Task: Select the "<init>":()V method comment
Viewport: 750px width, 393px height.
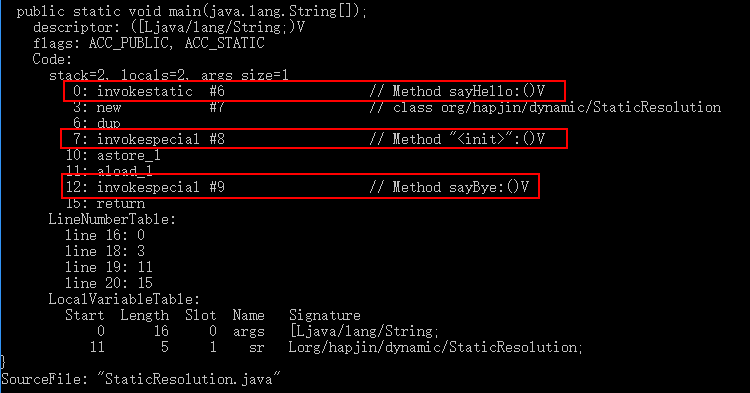Action: 457,139
